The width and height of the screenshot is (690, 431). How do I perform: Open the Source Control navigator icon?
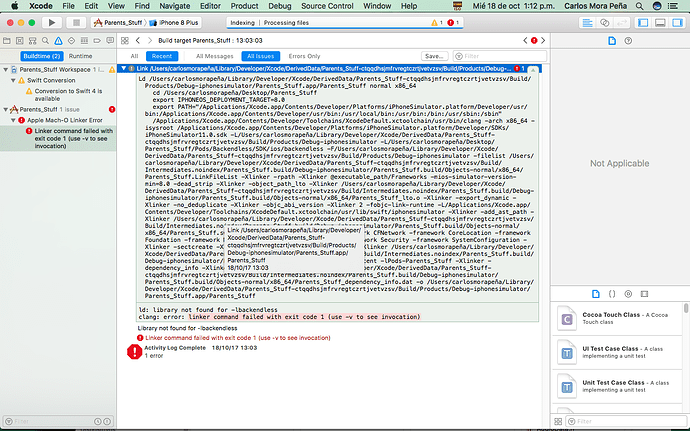click(x=19, y=41)
